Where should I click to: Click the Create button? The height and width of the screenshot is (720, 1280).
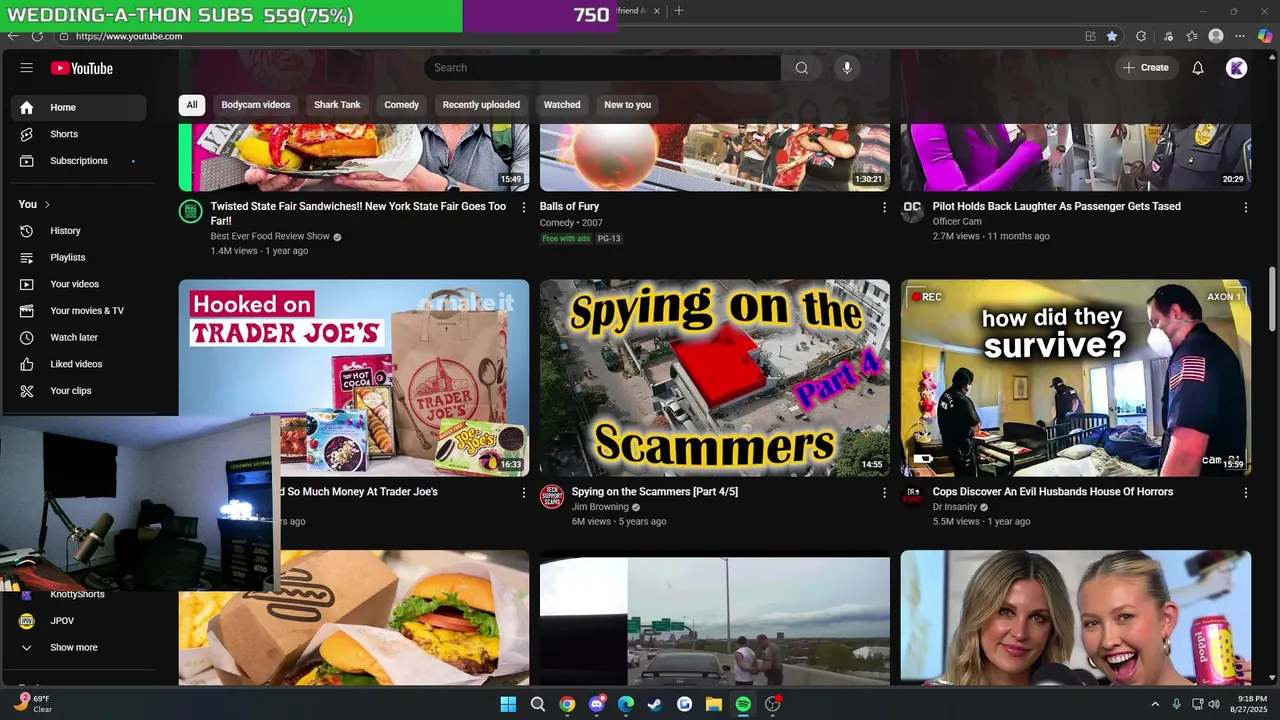pyautogui.click(x=1146, y=68)
